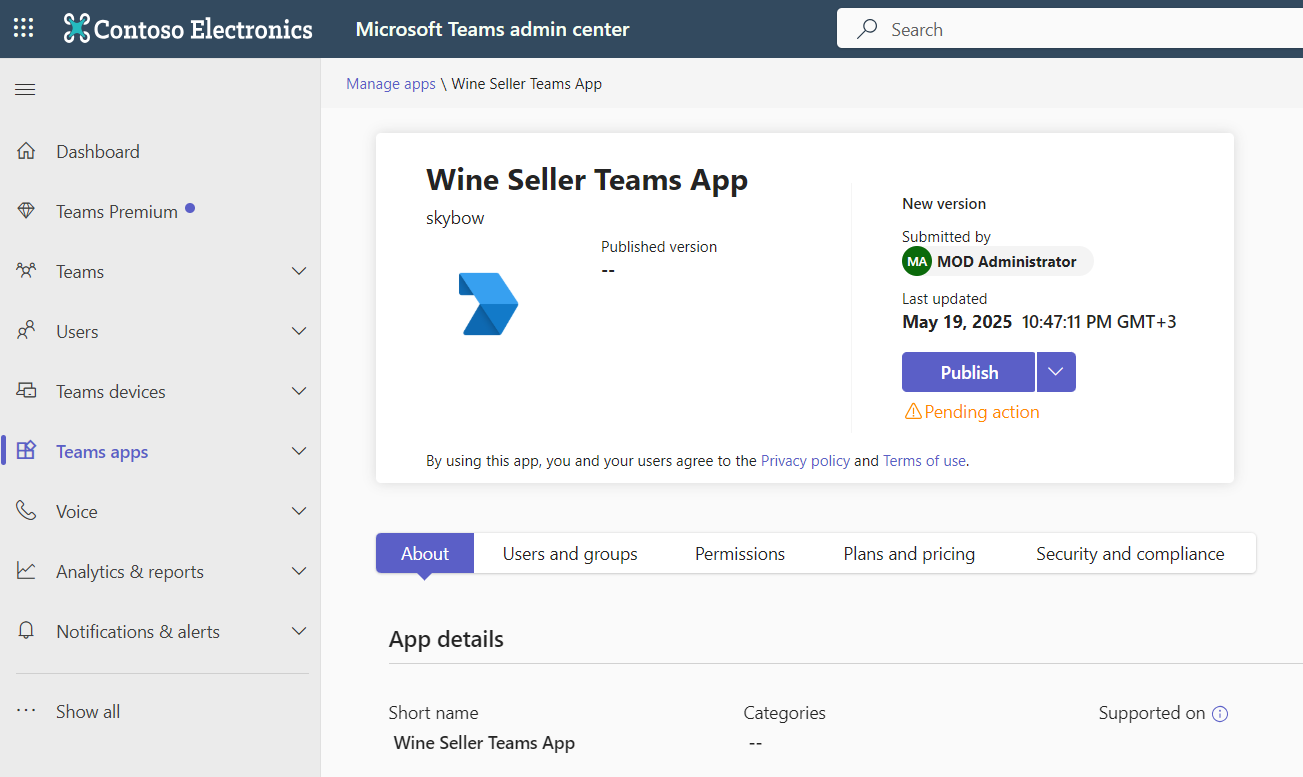Click the Notifications bell icon
Screen dimensions: 1303x777
[26, 632]
